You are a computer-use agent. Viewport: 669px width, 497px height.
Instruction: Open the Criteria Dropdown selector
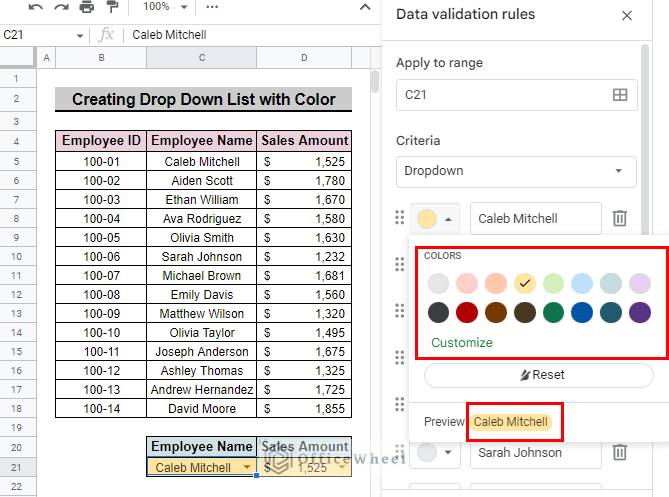(516, 171)
